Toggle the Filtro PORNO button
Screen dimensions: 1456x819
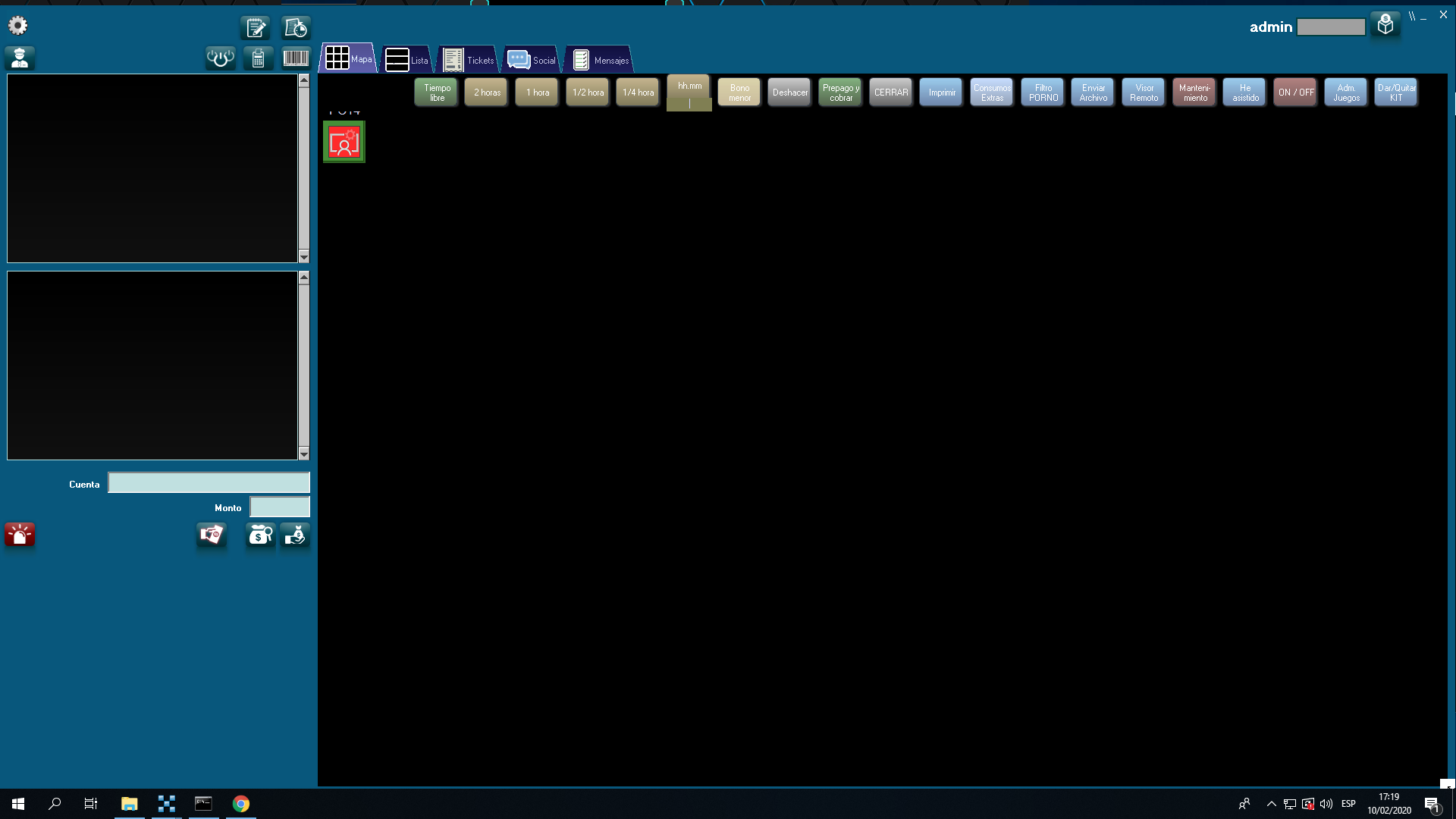(x=1043, y=93)
